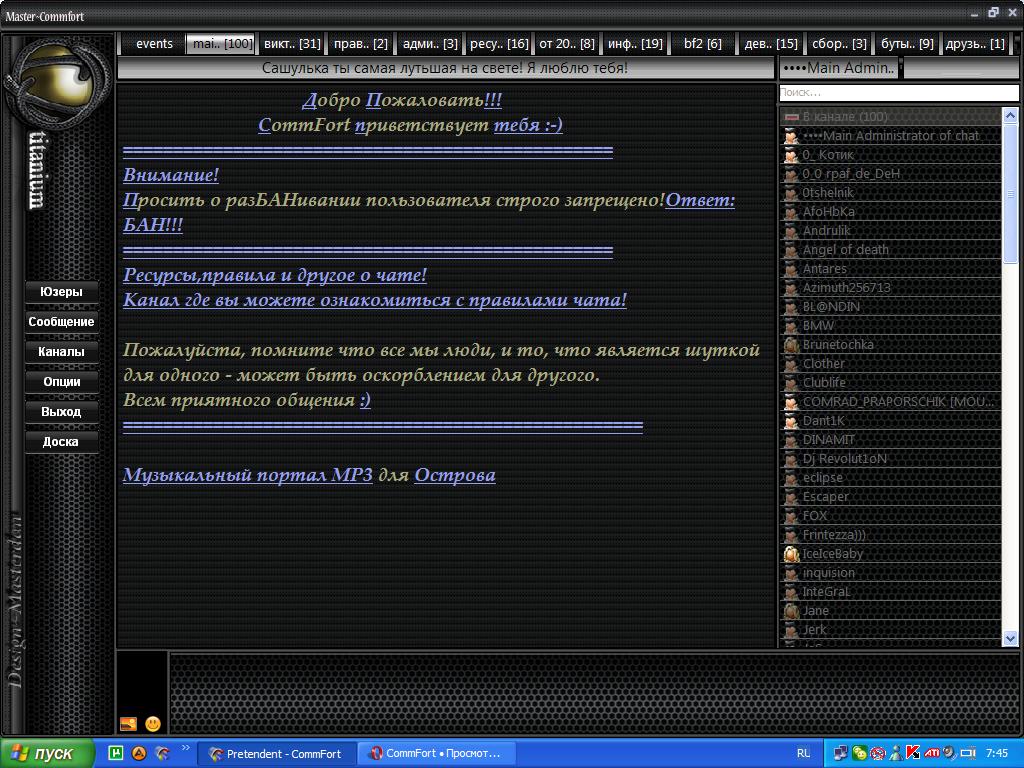Click the AIMP quick launch icon
The image size is (1024, 768).
coord(139,753)
